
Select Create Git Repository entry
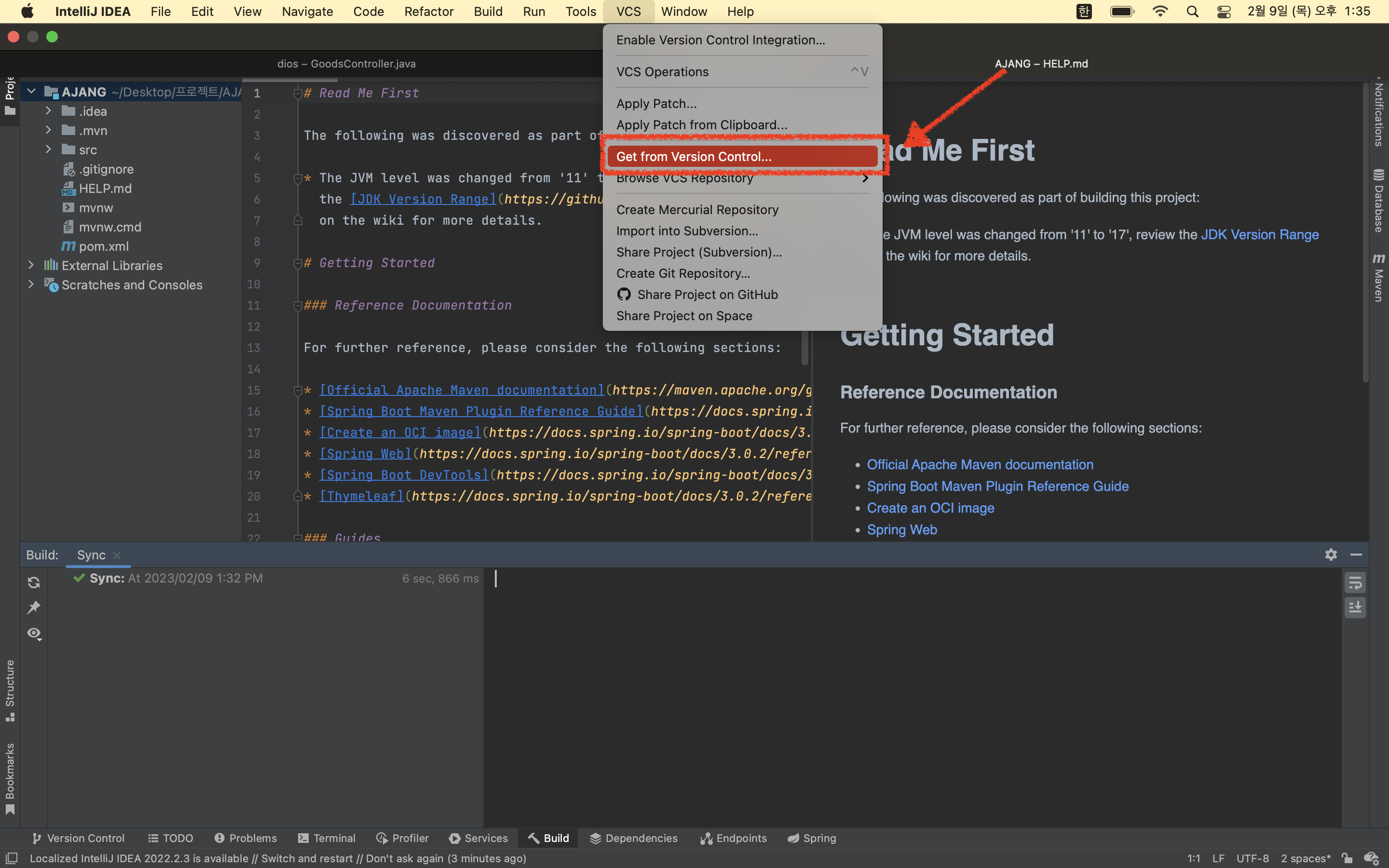[742, 273]
